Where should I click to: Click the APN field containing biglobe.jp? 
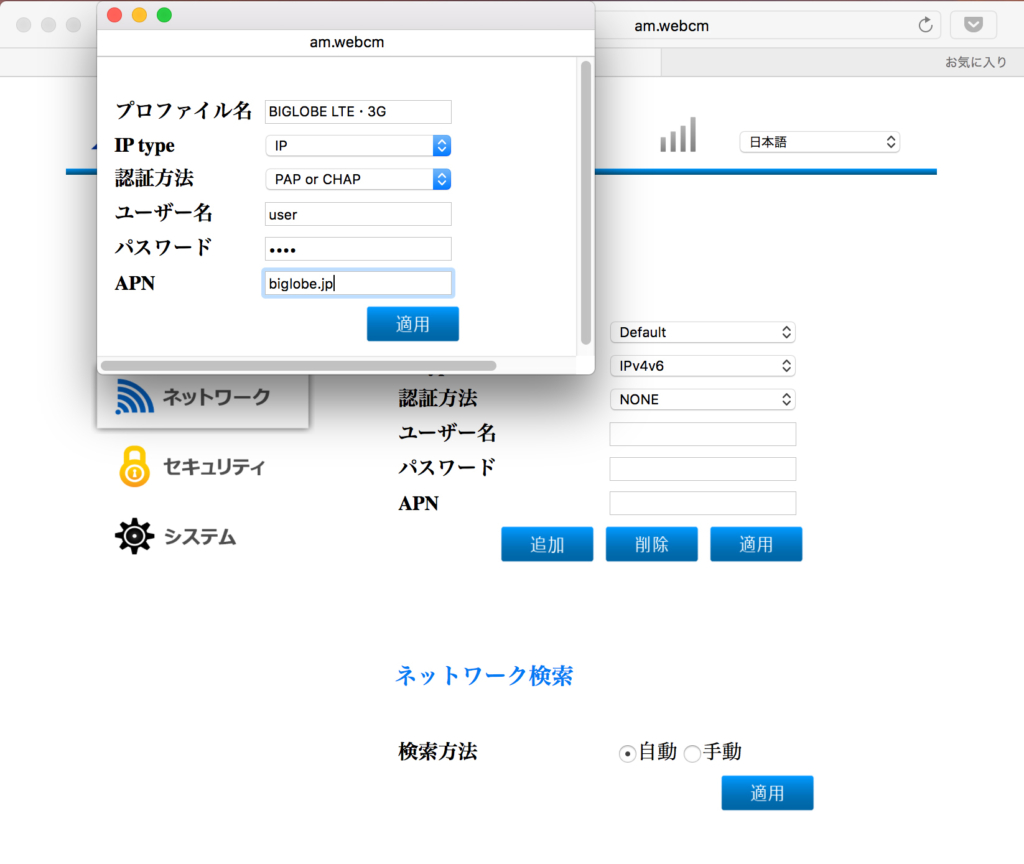[x=358, y=283]
